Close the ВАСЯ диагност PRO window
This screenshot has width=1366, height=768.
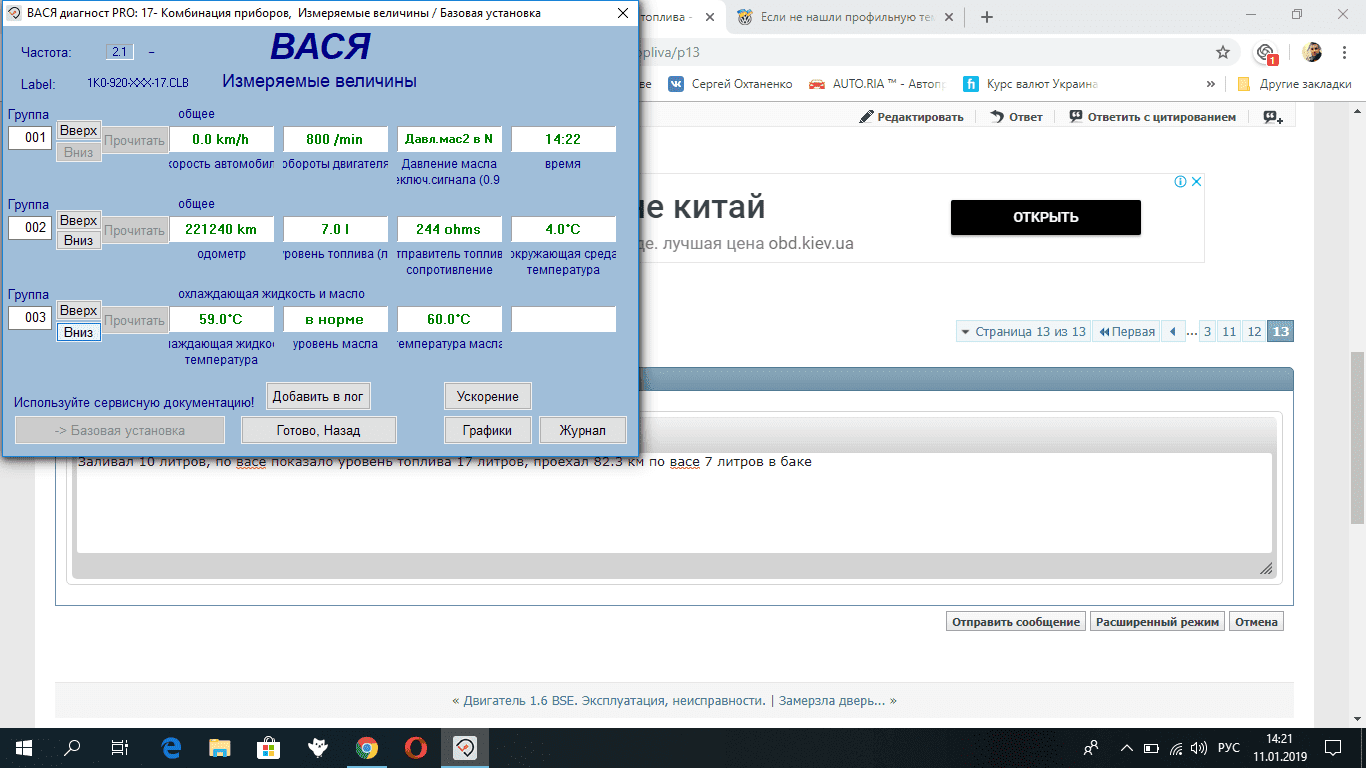click(x=623, y=13)
